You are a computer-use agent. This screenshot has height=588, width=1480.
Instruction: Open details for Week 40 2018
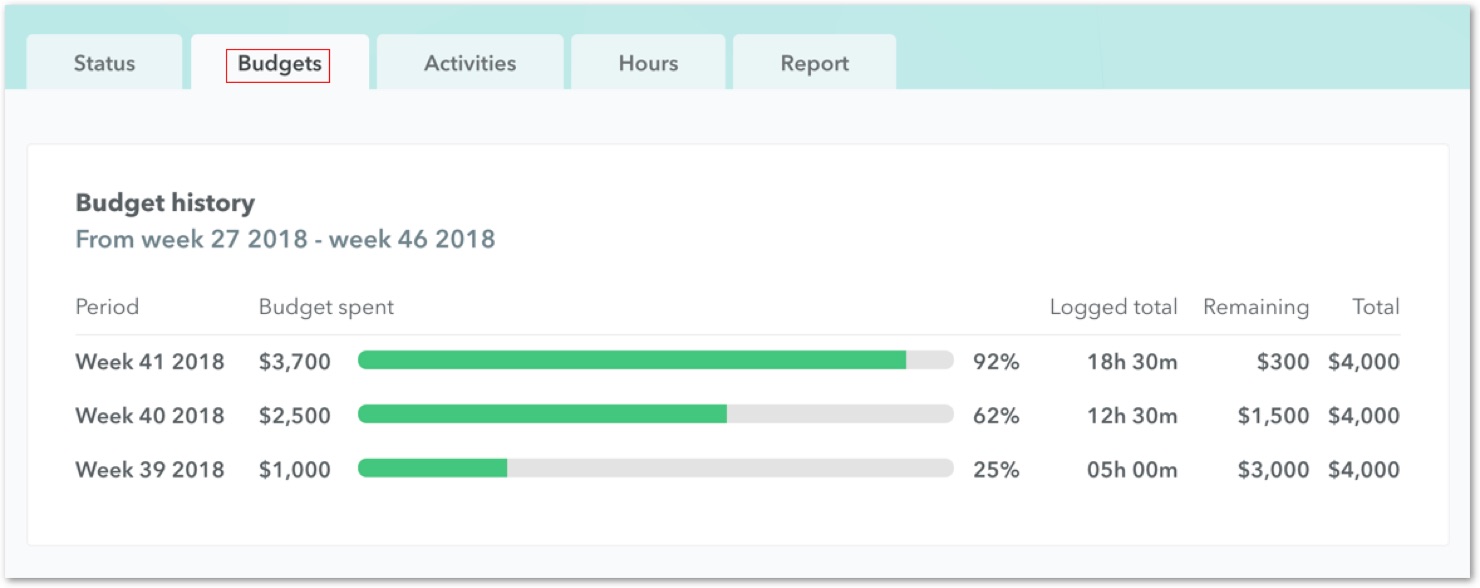tap(151, 415)
